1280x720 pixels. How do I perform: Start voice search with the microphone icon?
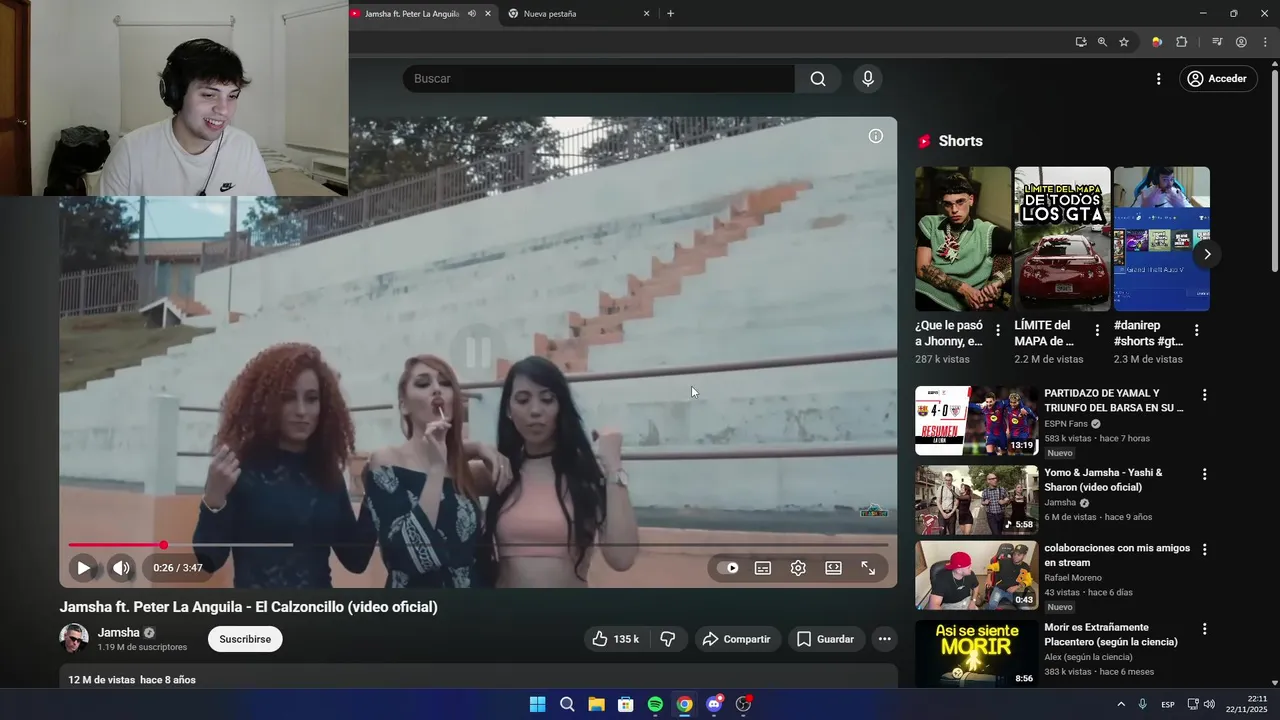868,79
